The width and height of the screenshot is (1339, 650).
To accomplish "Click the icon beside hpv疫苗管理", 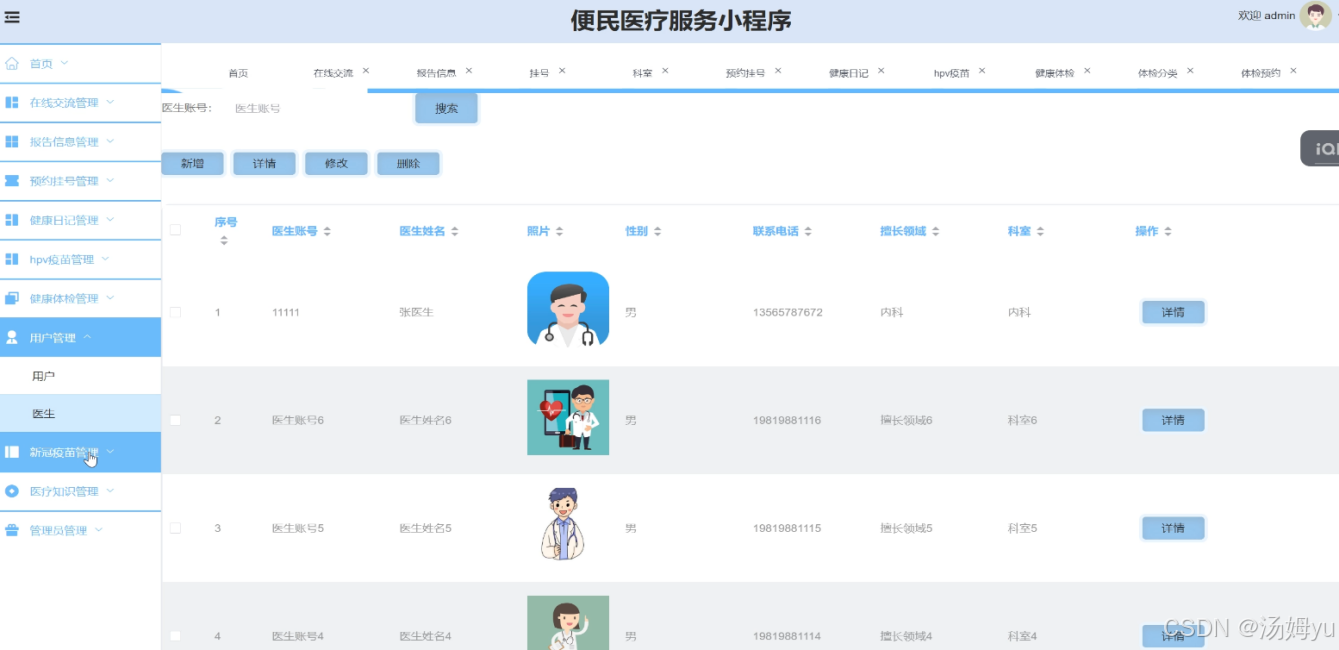I will pos(12,259).
